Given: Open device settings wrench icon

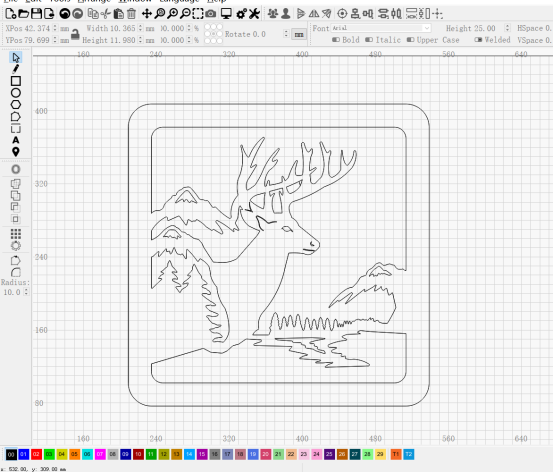Looking at the screenshot, I should (254, 14).
